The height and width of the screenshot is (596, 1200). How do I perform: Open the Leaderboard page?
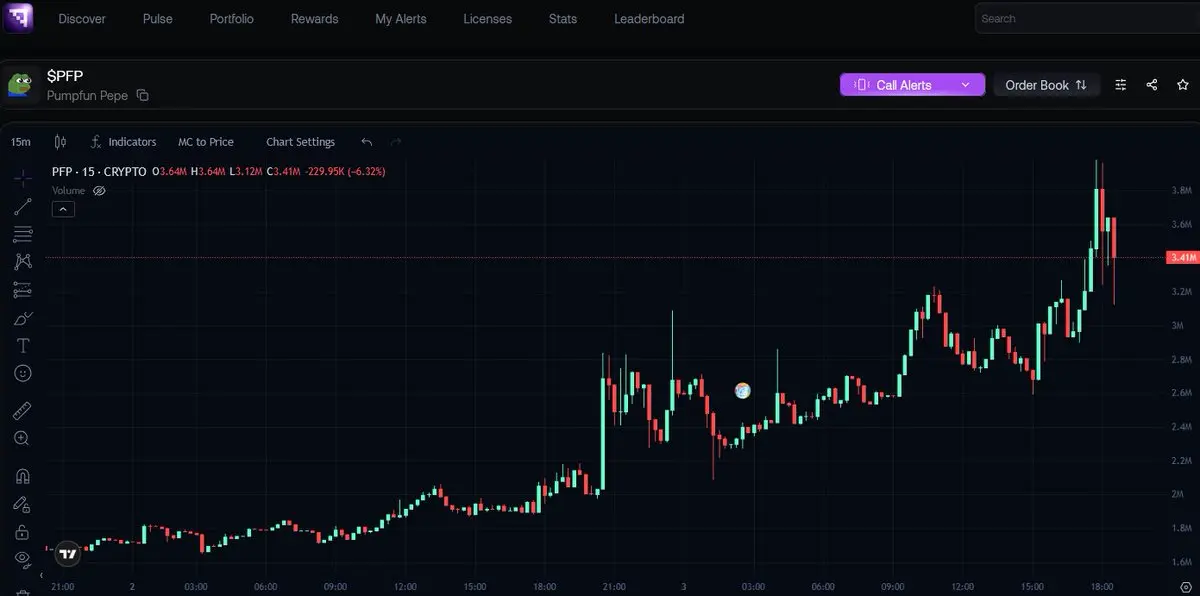[650, 19]
